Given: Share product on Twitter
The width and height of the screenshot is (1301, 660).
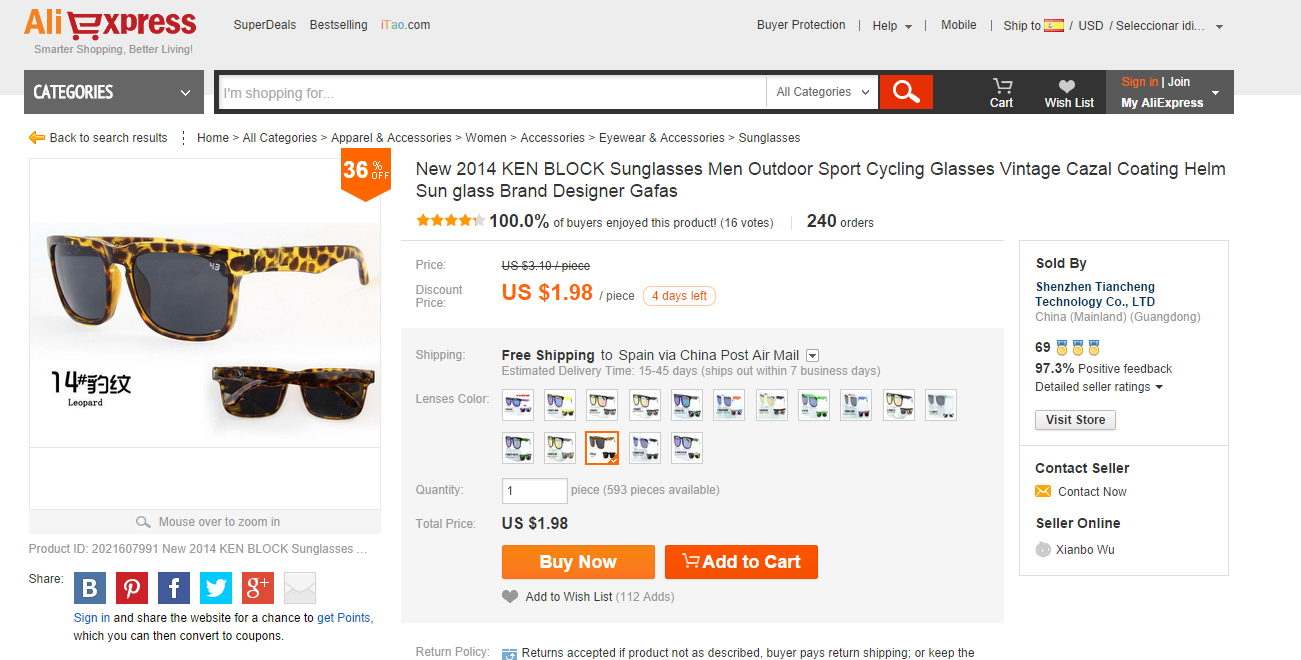Looking at the screenshot, I should click(216, 588).
